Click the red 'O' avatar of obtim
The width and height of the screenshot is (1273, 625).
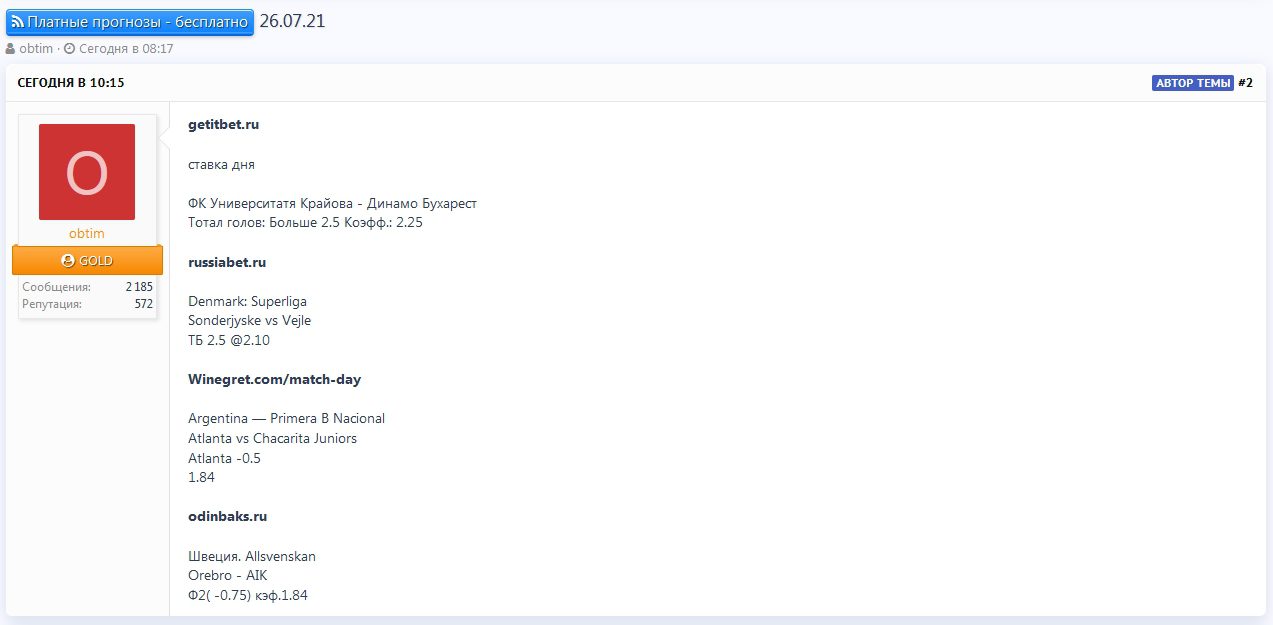87,172
